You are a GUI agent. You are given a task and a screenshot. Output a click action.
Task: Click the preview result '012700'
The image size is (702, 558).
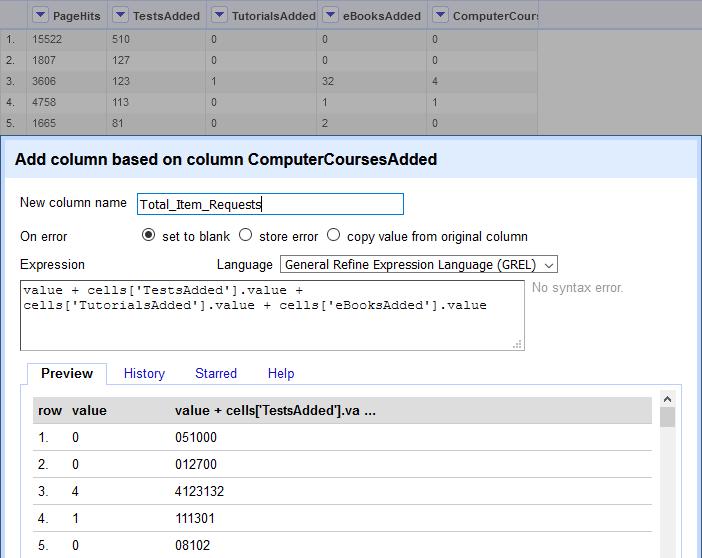tap(196, 464)
